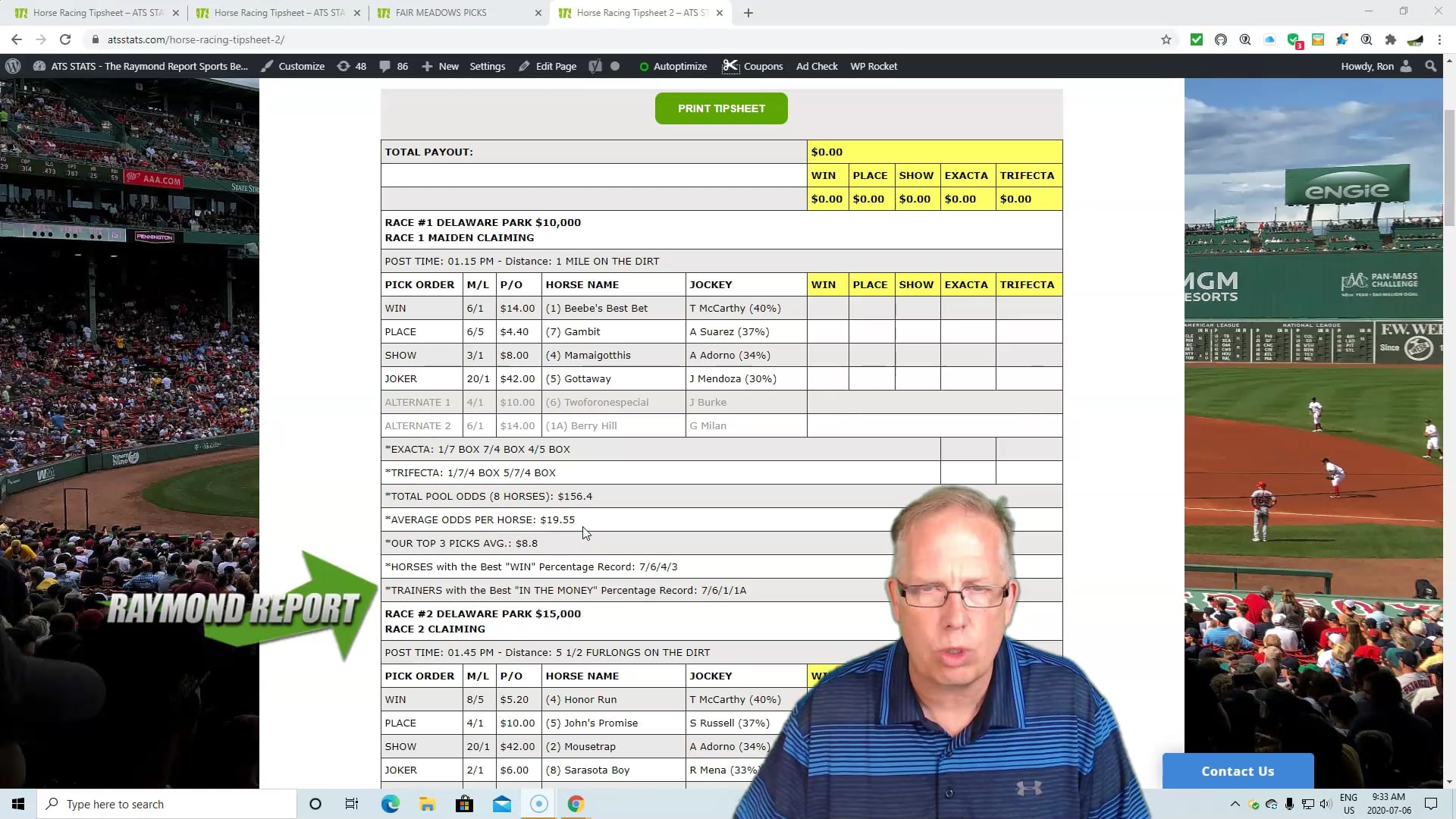Select horse name (5) John's Promise
The image size is (1456, 819).
tap(591, 723)
